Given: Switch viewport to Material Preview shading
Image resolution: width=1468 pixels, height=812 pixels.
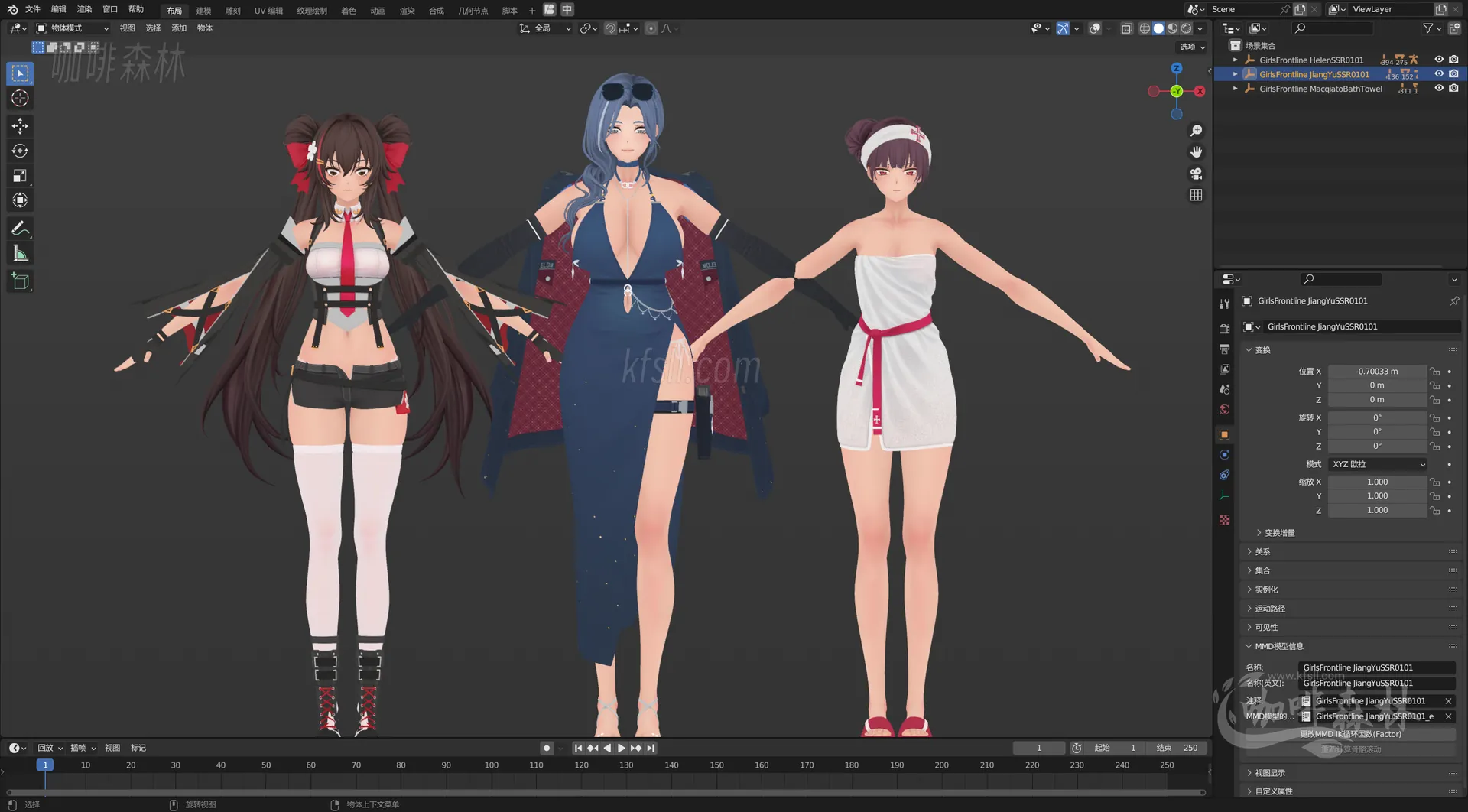Looking at the screenshot, I should [x=1171, y=28].
